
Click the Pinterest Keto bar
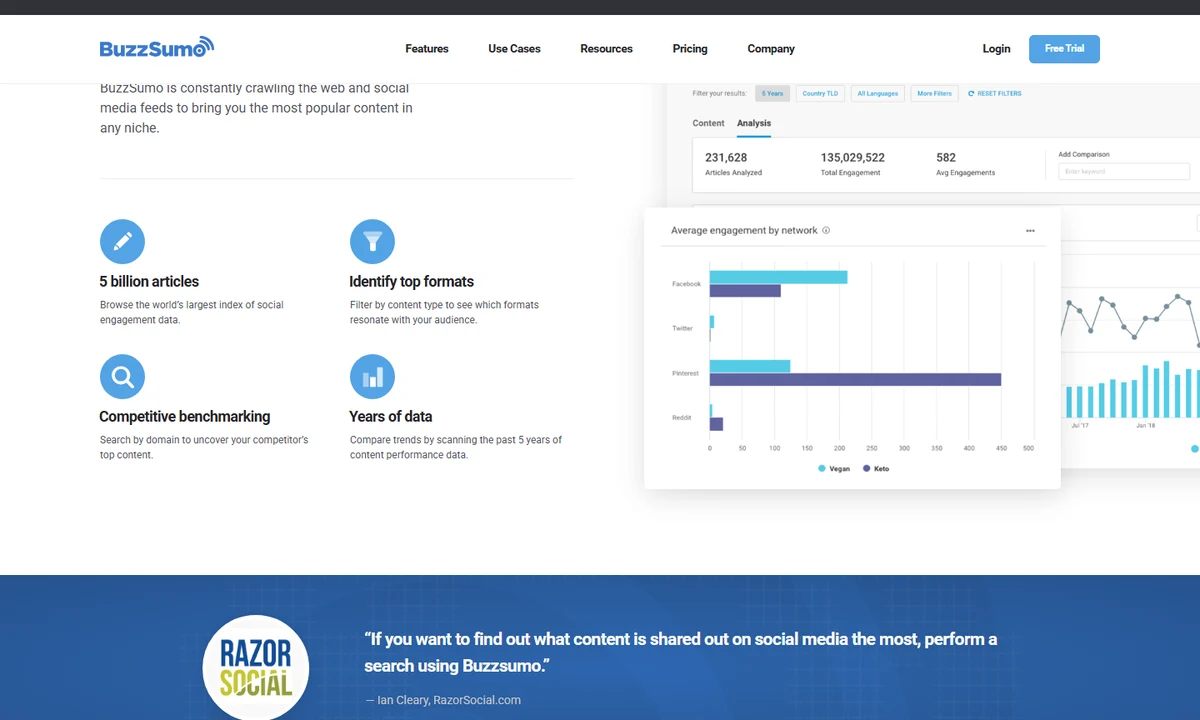point(855,379)
